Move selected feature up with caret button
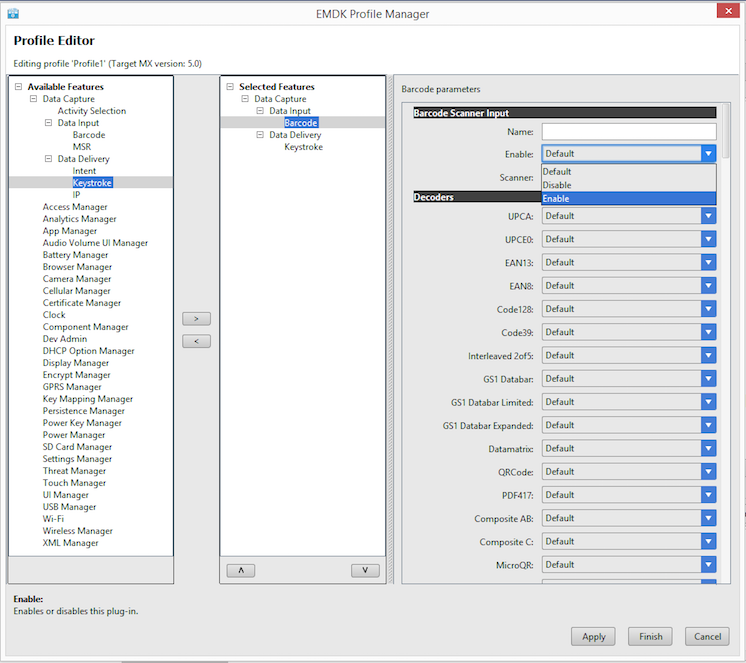Screen dimensions: 746x663 tap(241, 570)
